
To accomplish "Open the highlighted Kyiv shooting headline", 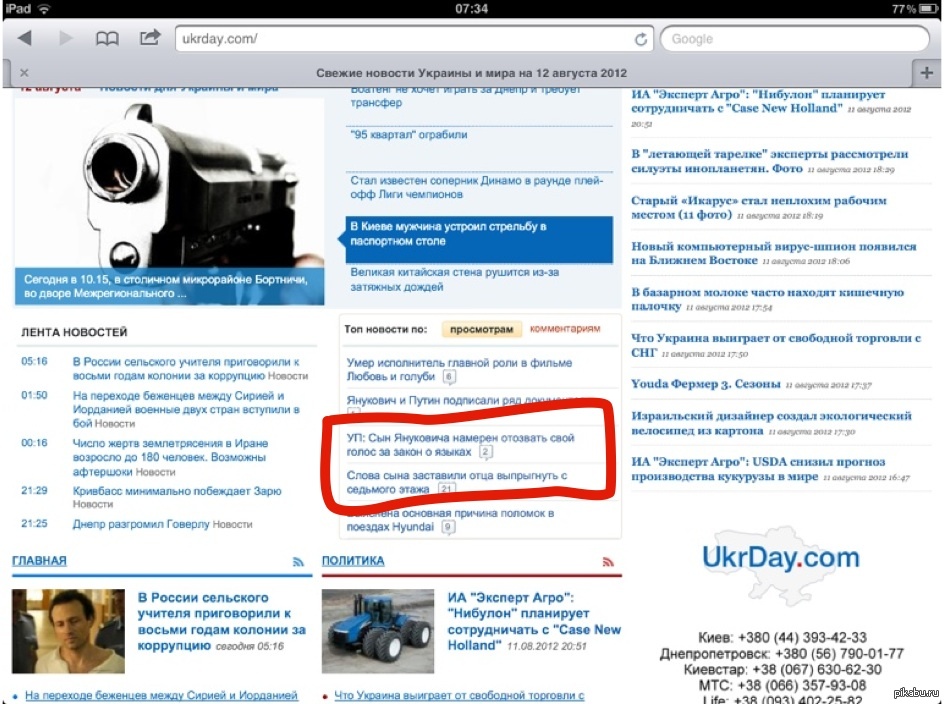I will coord(448,235).
